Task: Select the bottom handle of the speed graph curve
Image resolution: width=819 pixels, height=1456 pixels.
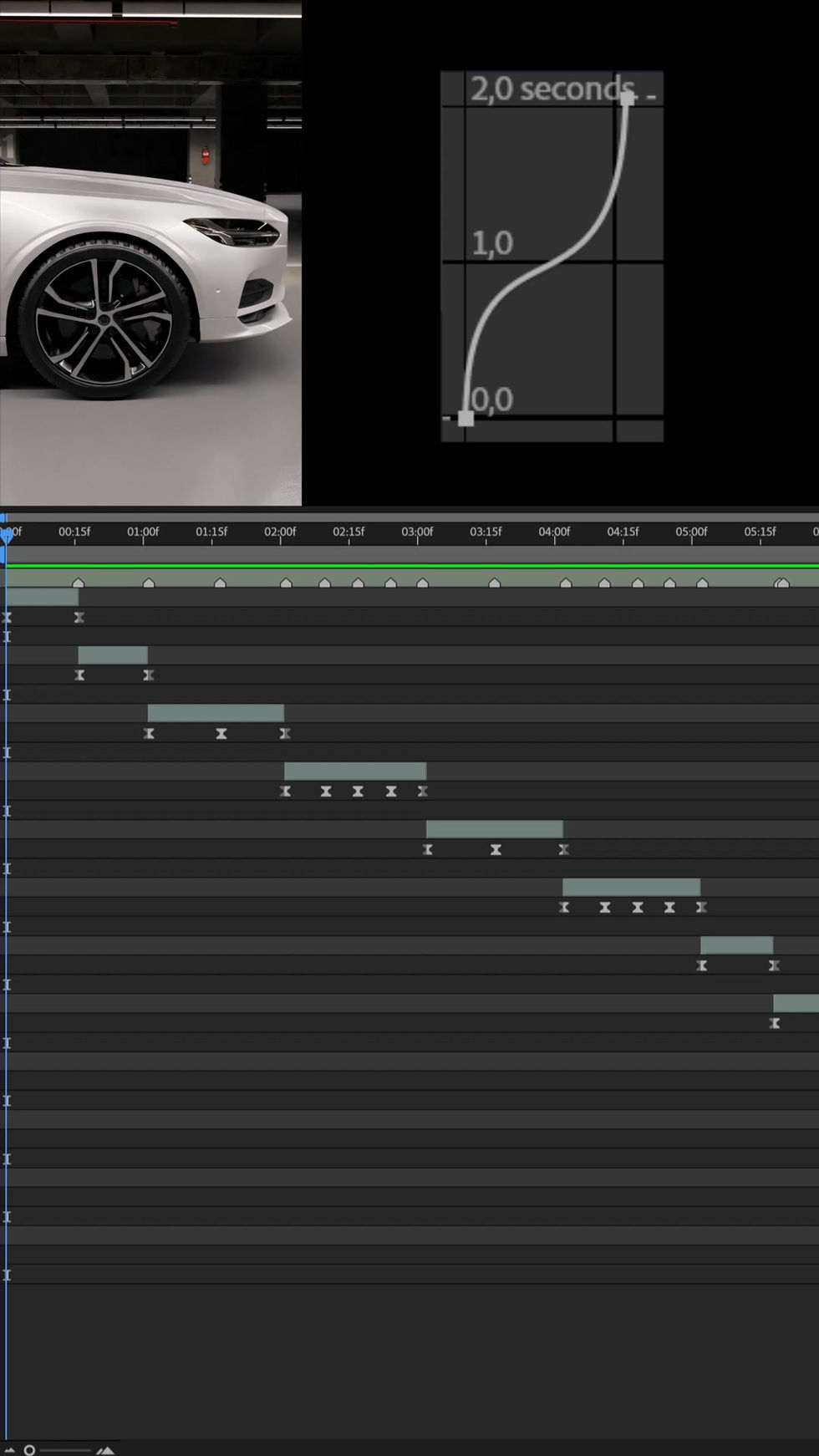Action: [466, 419]
